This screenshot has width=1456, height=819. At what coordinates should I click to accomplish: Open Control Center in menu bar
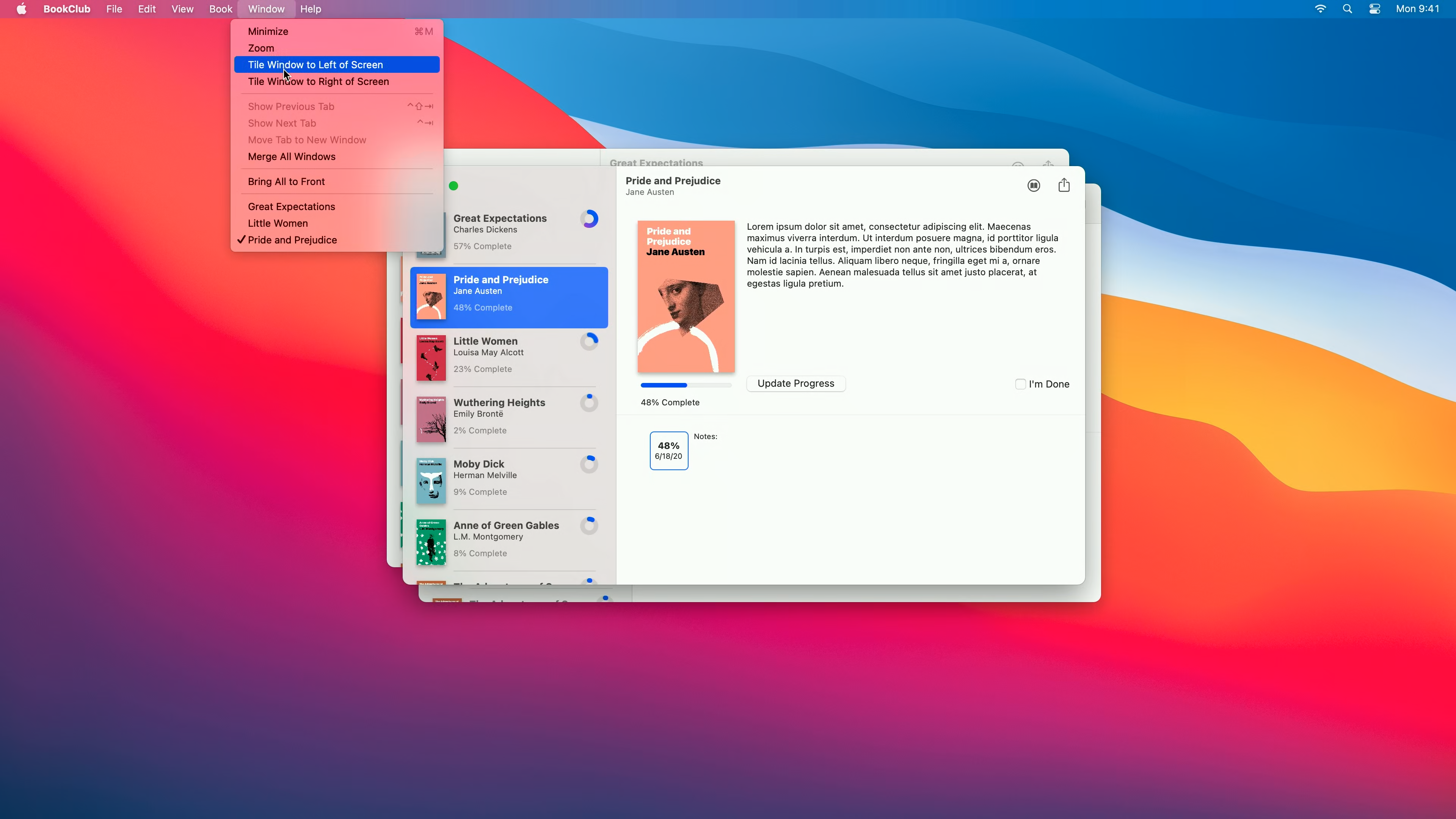click(x=1374, y=9)
